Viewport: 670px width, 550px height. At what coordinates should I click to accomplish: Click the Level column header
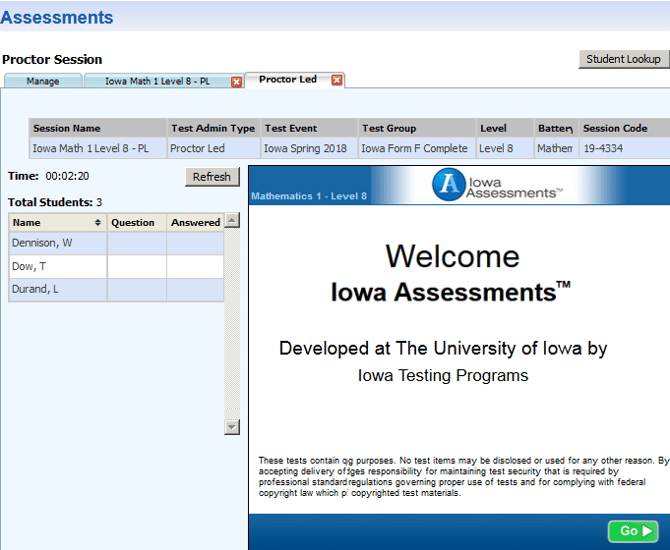tap(505, 128)
